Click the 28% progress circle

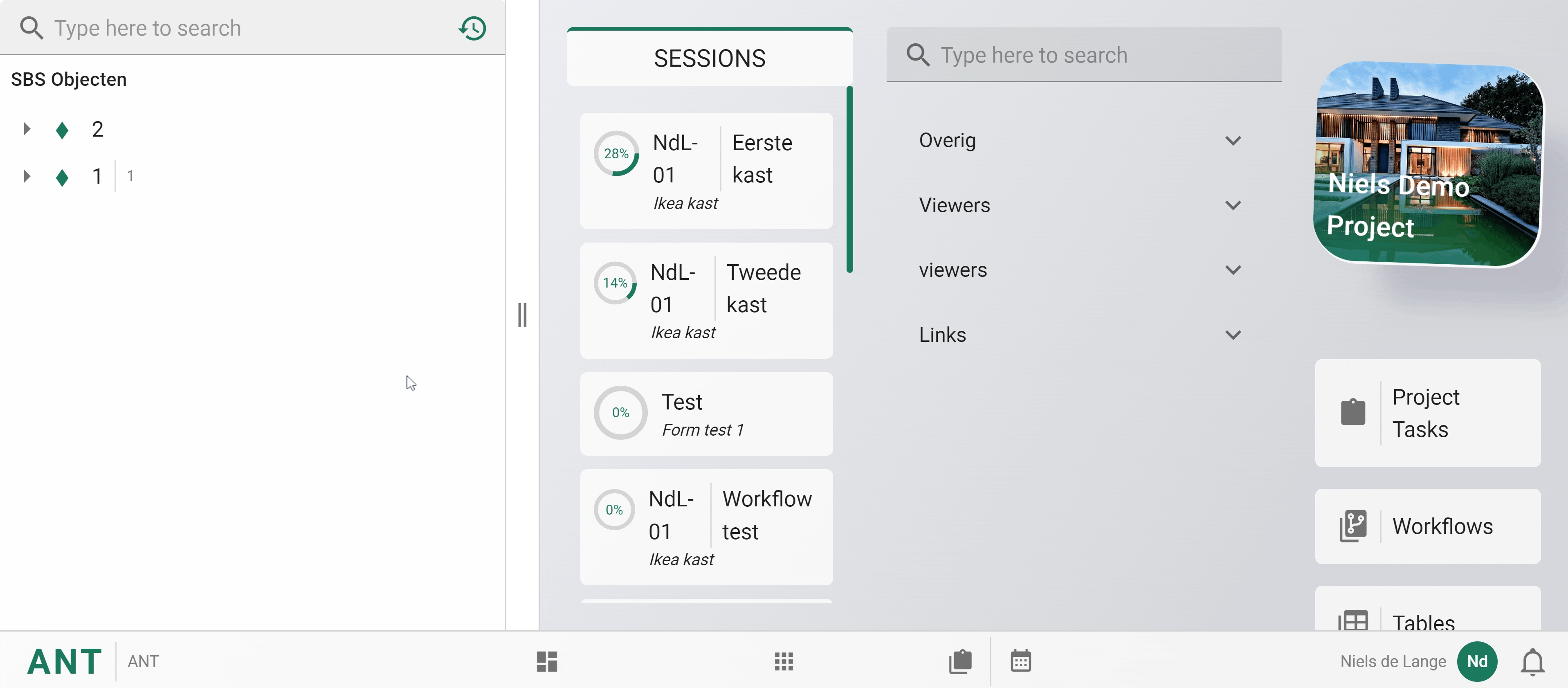[616, 153]
